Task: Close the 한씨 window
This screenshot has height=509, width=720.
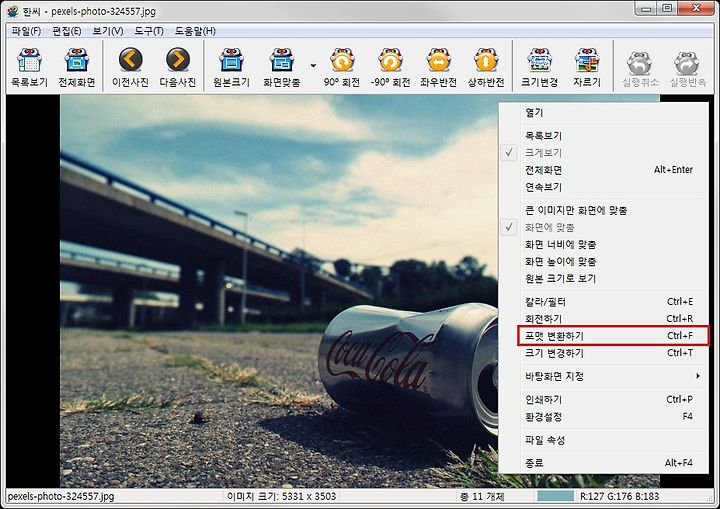Action: (x=696, y=8)
